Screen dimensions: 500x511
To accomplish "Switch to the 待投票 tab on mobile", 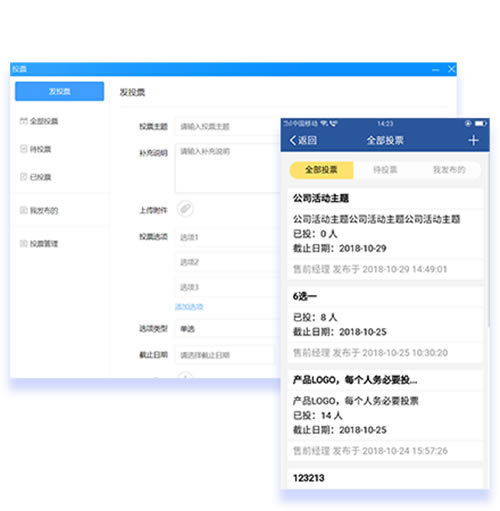I will (385, 170).
